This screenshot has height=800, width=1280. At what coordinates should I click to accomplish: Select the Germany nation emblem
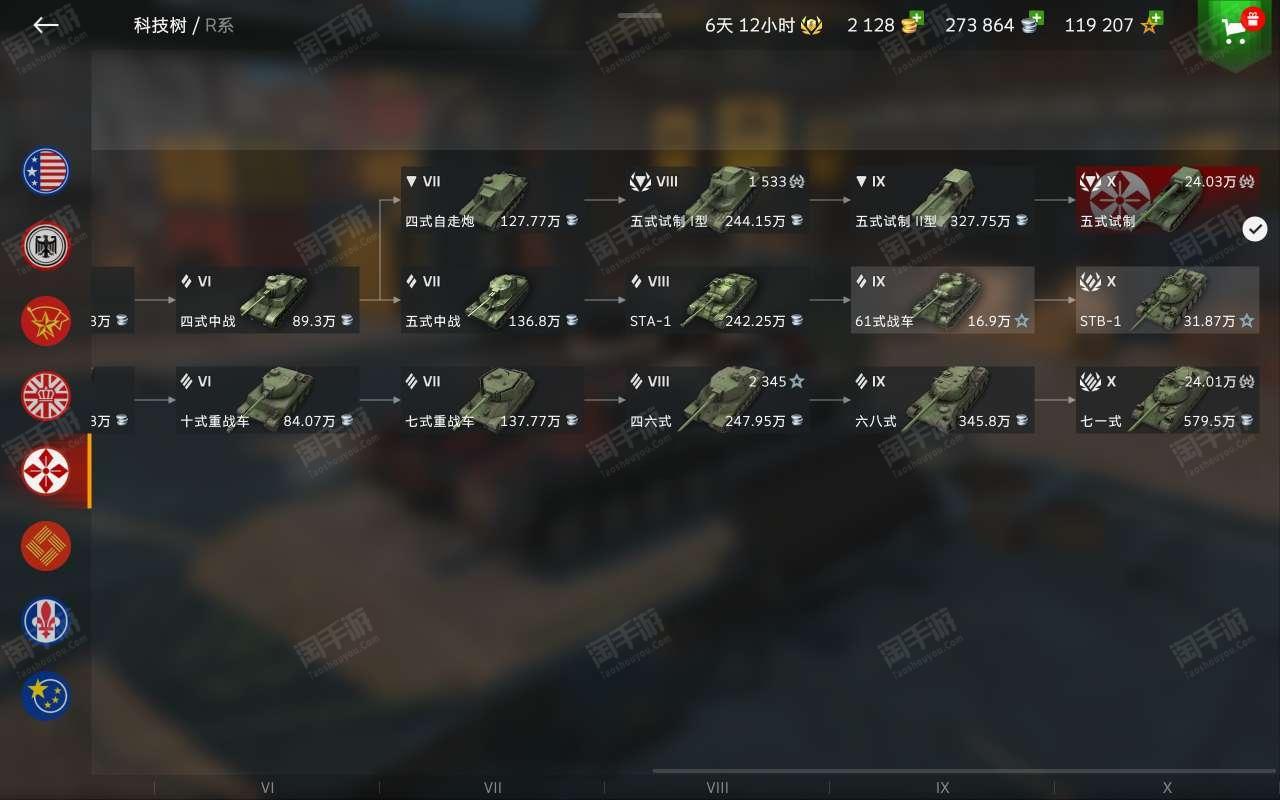[46, 246]
